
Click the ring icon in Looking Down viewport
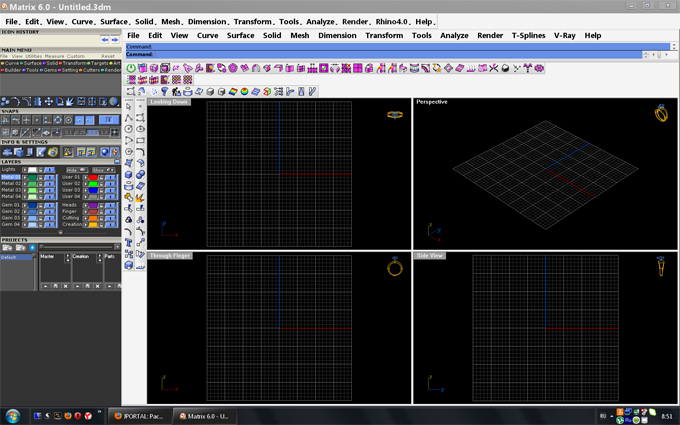(395, 114)
